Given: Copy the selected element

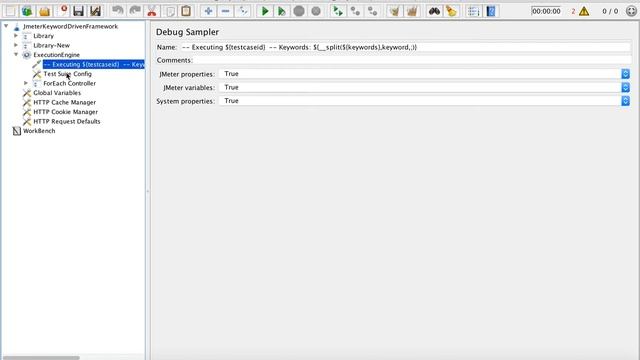Looking at the screenshot, I should pos(169,11).
